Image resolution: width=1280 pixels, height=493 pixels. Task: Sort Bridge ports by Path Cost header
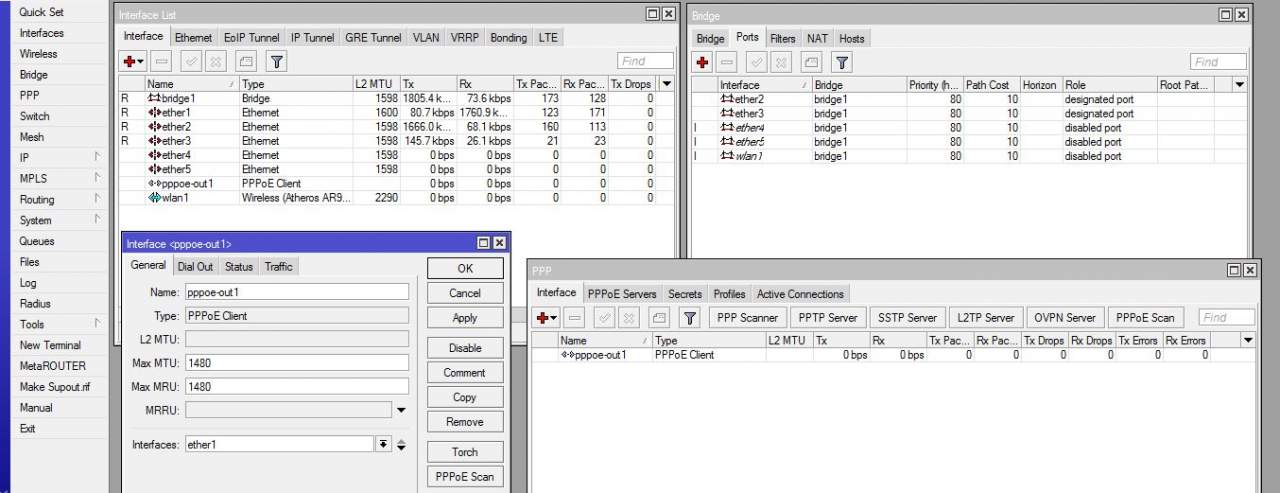(x=992, y=85)
